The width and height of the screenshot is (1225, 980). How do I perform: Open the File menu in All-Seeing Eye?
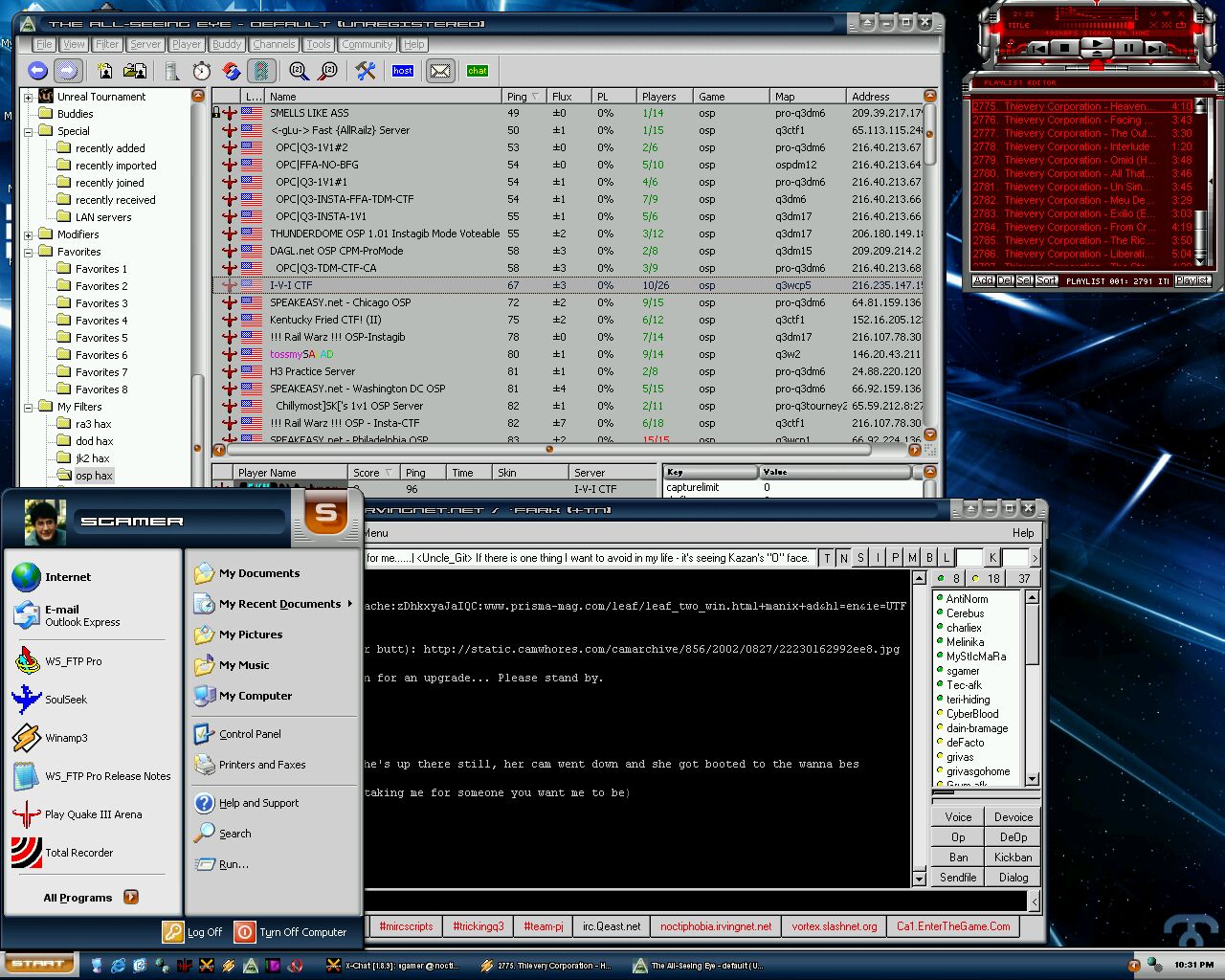point(44,44)
